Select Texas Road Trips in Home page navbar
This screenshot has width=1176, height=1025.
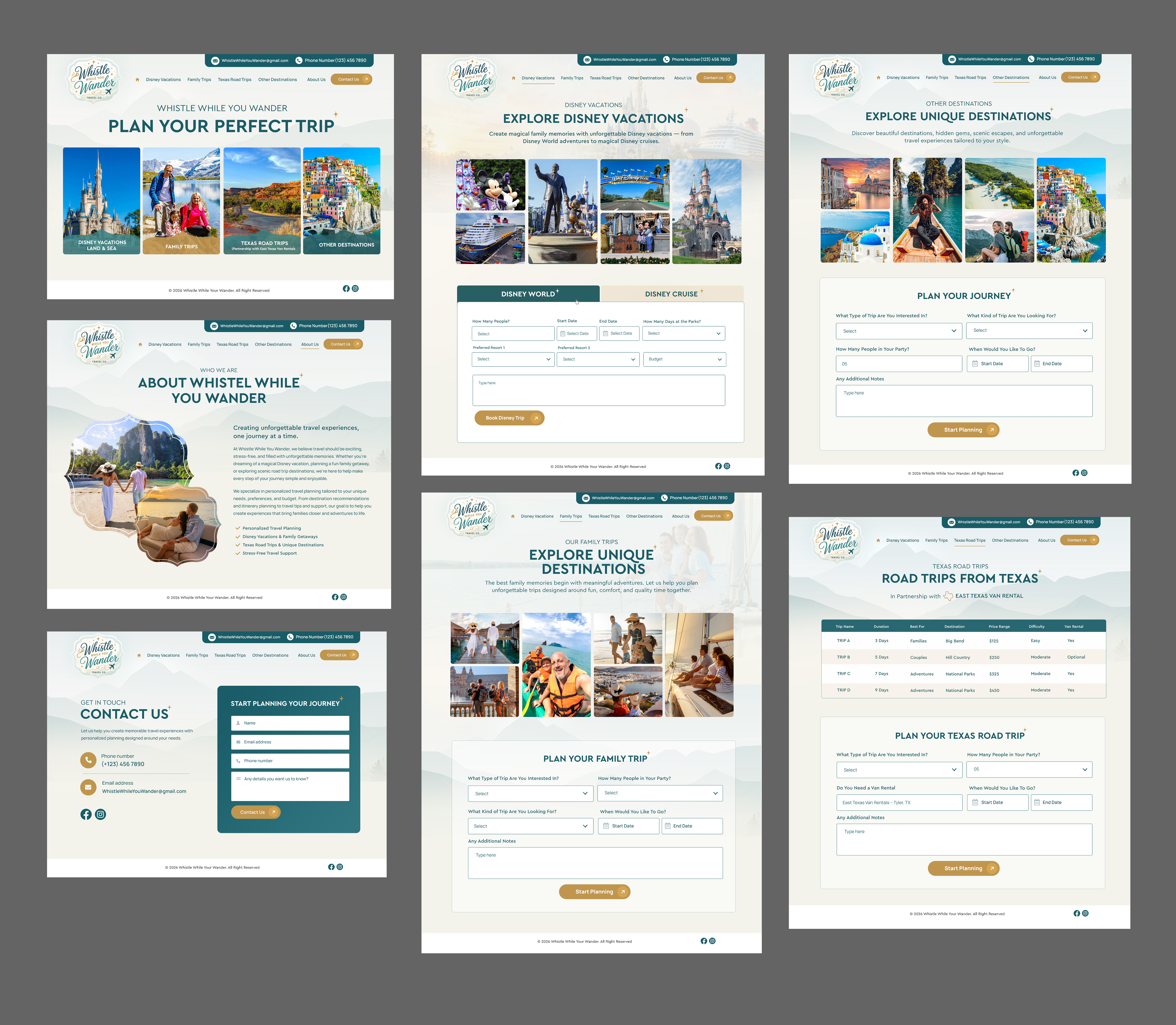pos(235,79)
